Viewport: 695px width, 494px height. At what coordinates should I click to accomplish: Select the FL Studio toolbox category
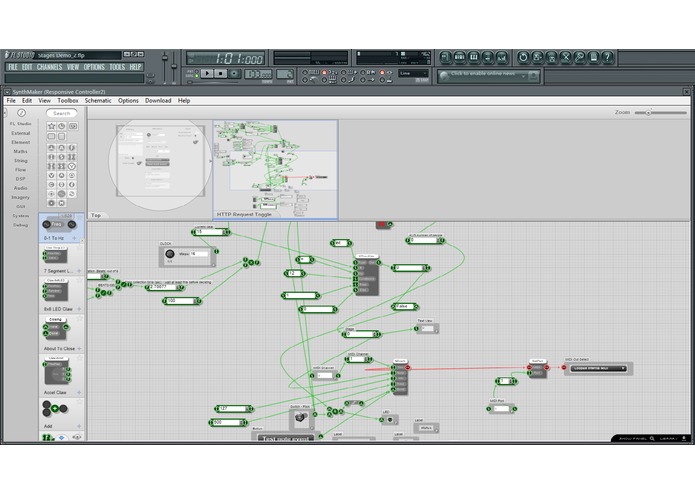(x=20, y=124)
